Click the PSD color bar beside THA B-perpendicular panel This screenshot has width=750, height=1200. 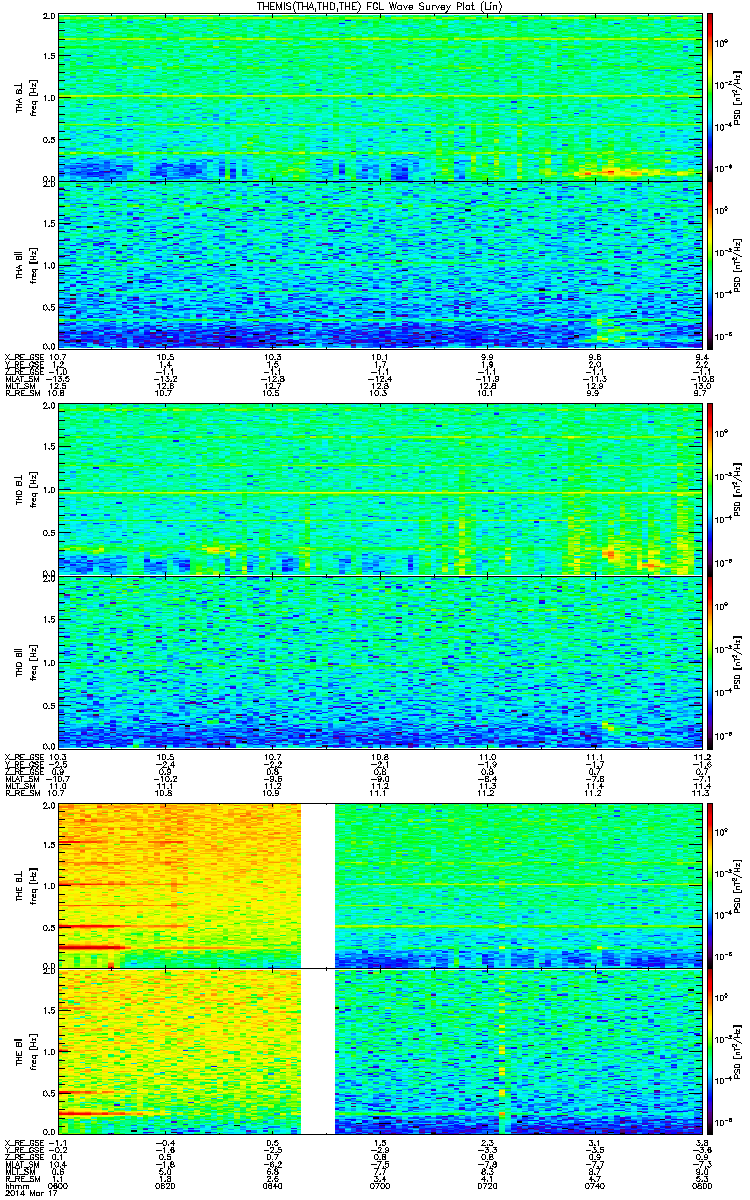(710, 97)
